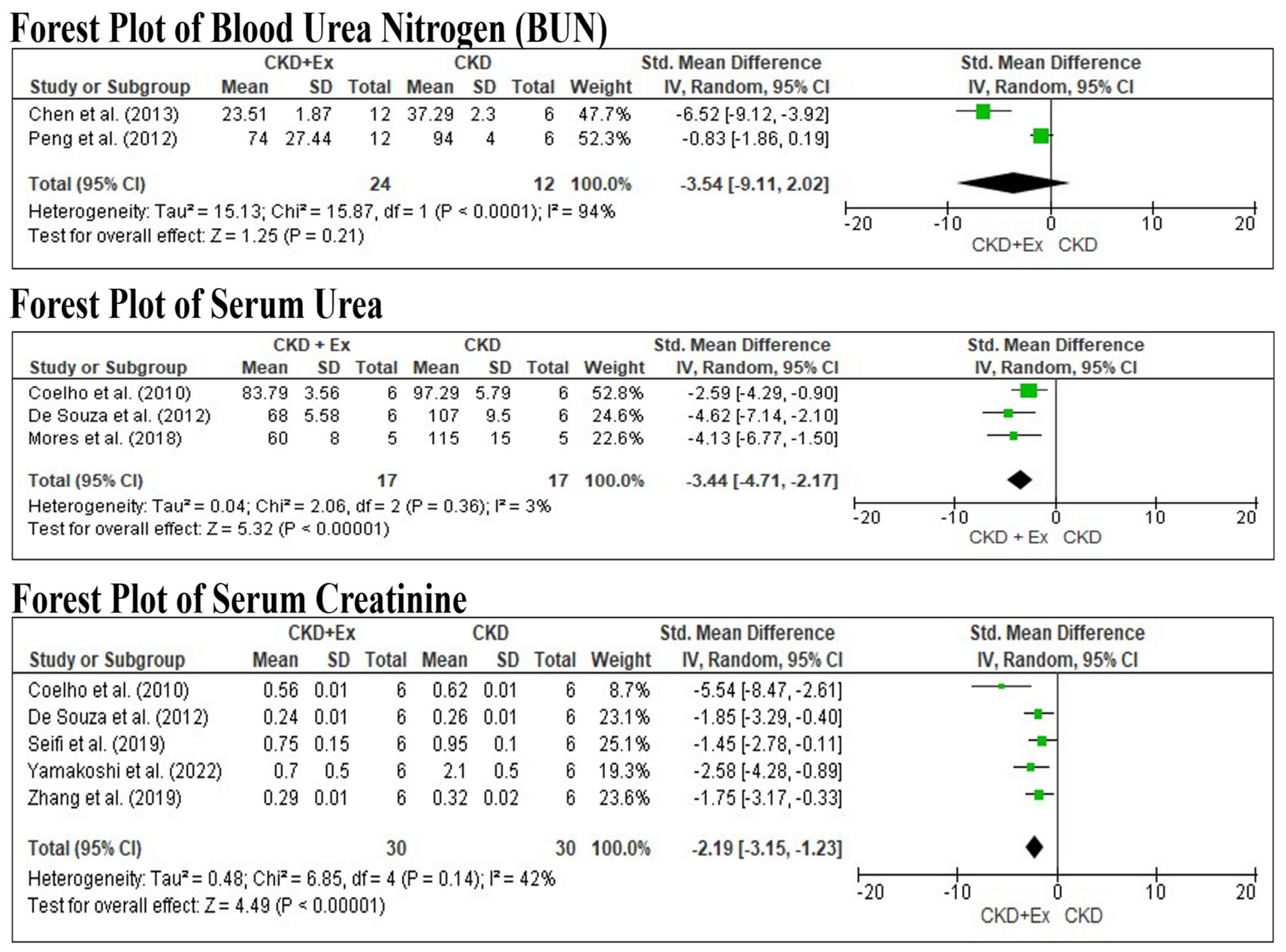This screenshot has width=1286, height=952.
Task: Click the Forest Plot of Serum Urea heading
Action: 197,305
